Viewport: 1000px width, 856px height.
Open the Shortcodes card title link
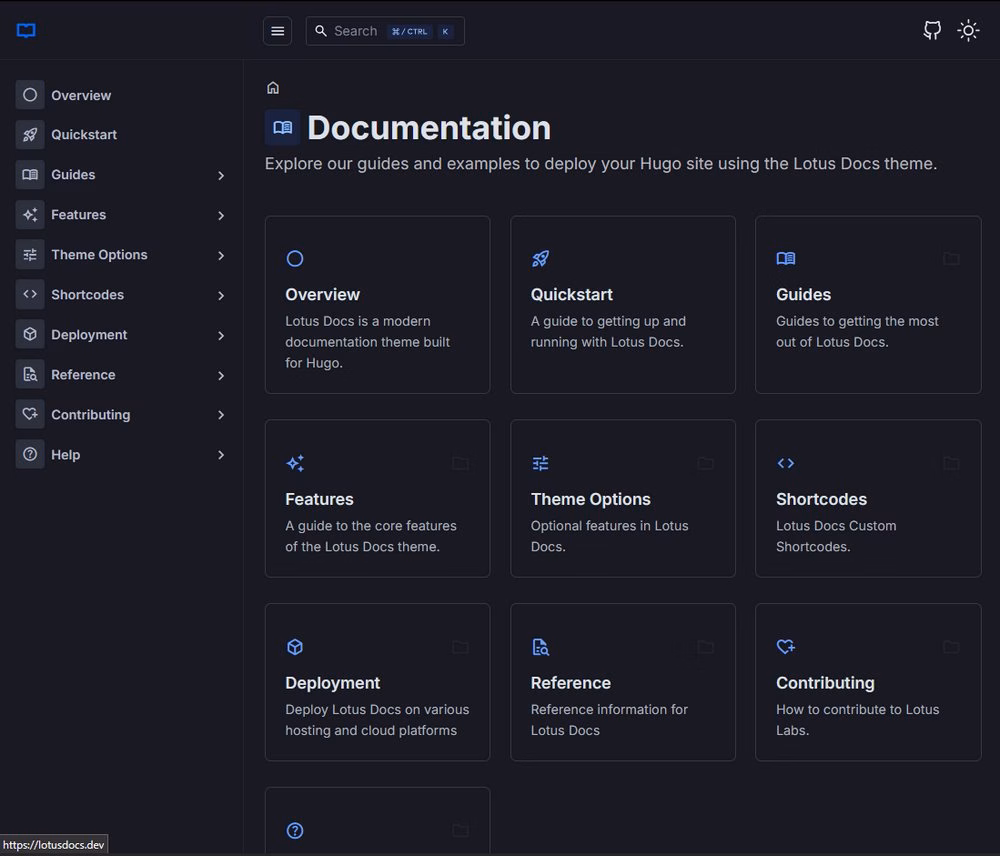point(821,499)
